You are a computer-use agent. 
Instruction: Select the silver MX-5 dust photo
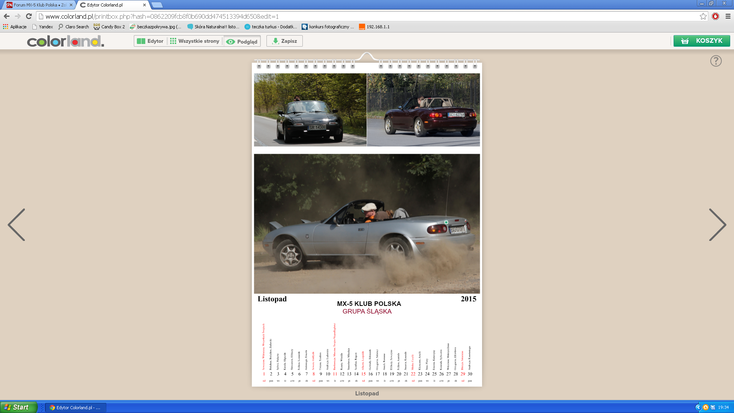click(367, 224)
